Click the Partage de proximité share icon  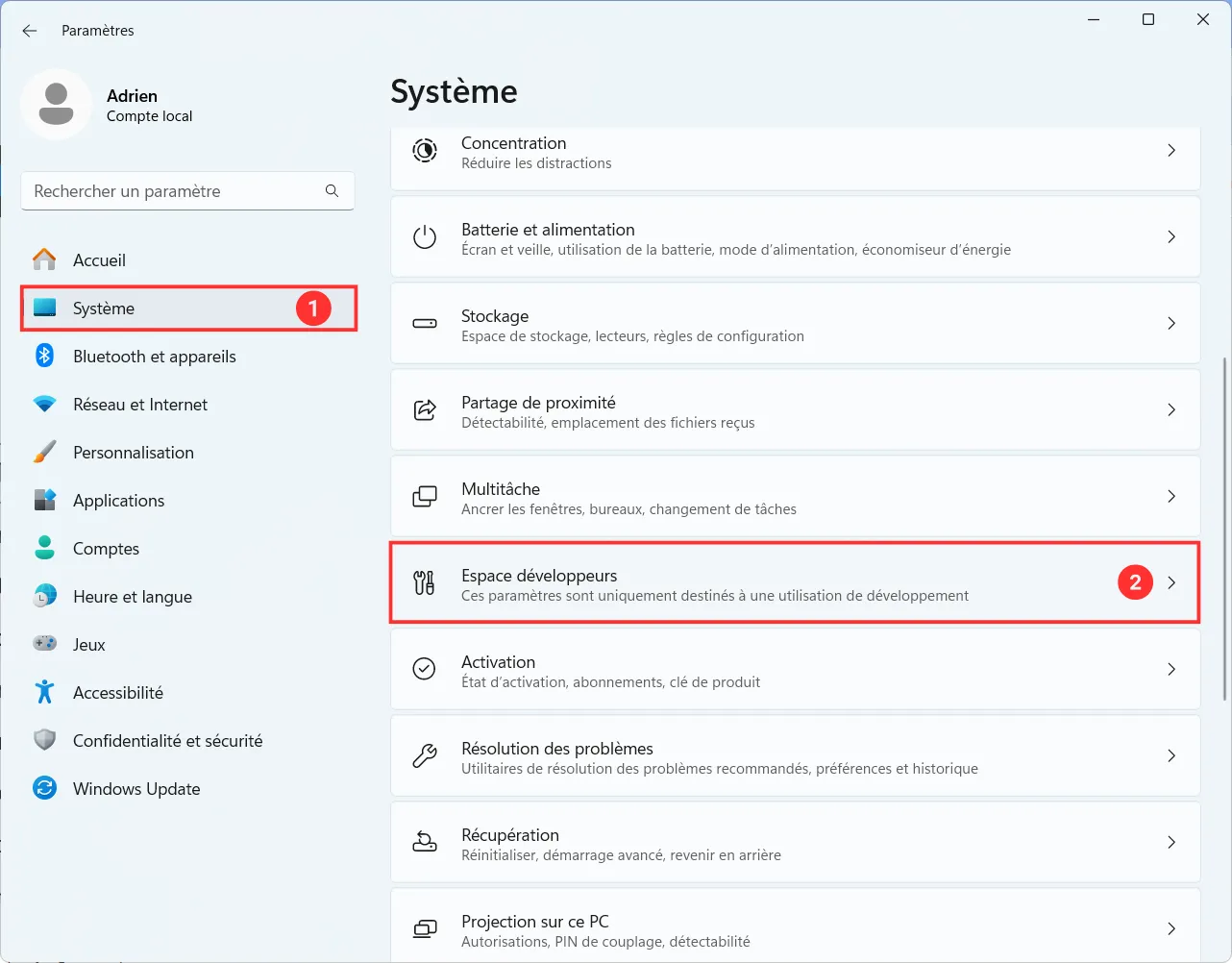[425, 410]
